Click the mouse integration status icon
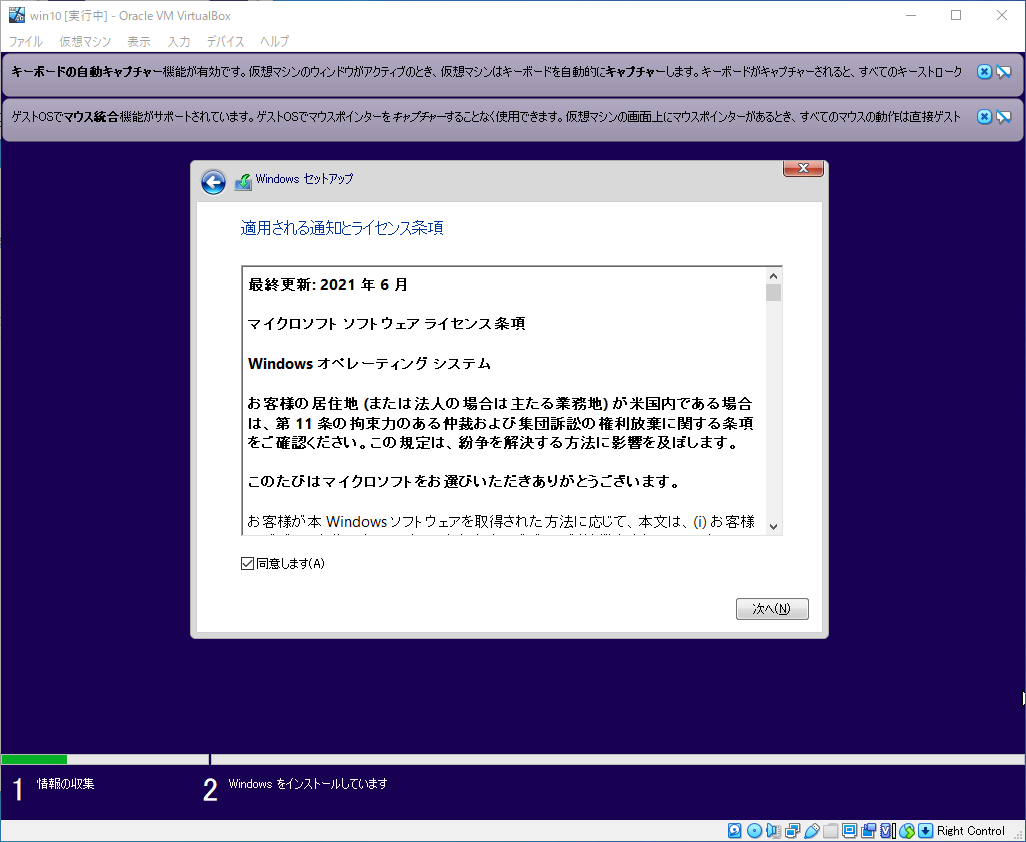Viewport: 1026px width, 842px height. pos(906,831)
